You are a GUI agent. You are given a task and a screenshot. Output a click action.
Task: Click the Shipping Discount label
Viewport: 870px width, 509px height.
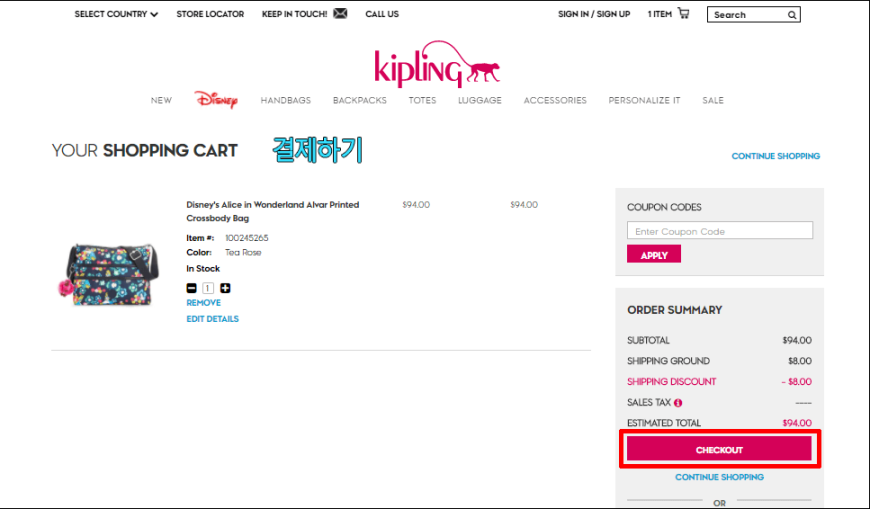pos(671,382)
